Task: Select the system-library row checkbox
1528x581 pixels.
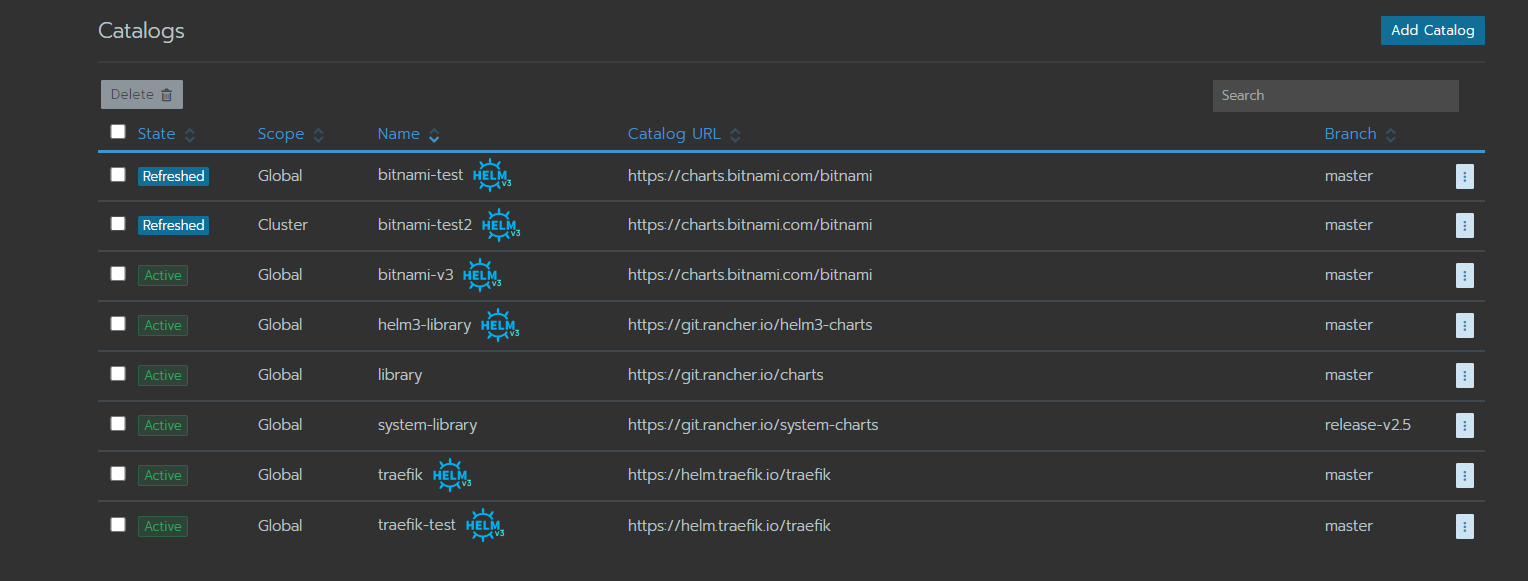Action: [x=117, y=423]
